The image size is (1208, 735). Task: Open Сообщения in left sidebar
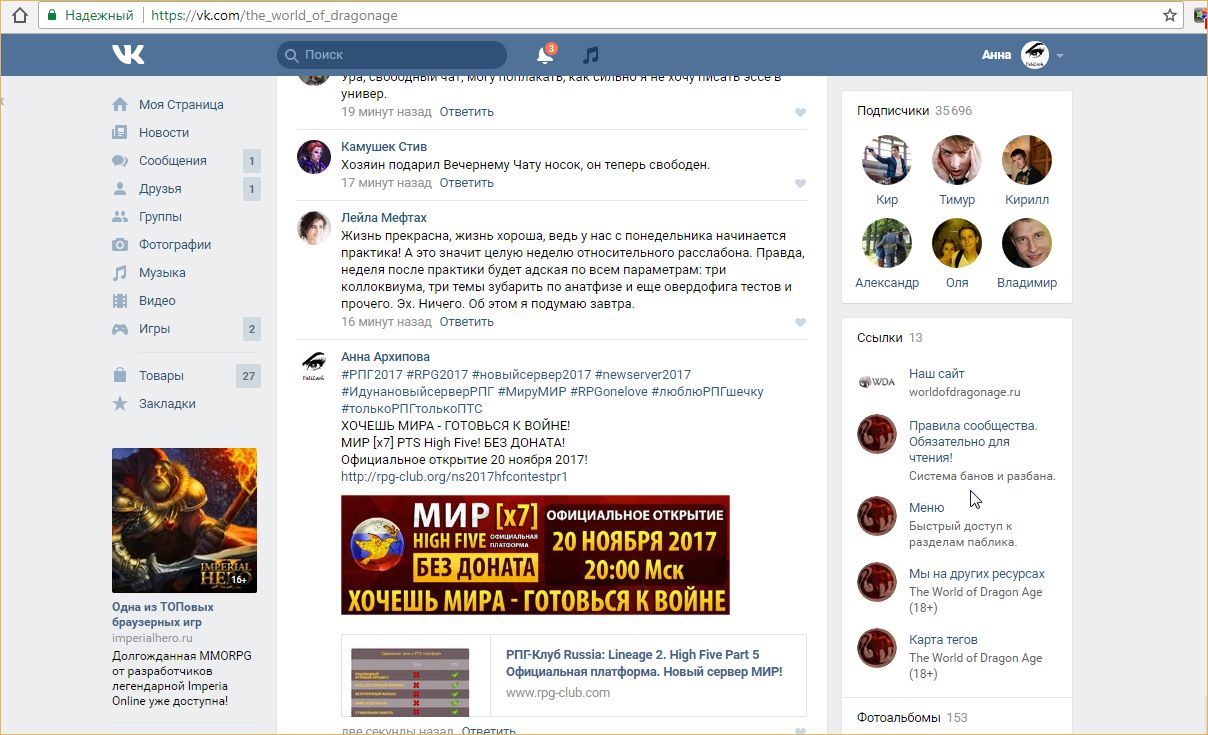pos(172,161)
